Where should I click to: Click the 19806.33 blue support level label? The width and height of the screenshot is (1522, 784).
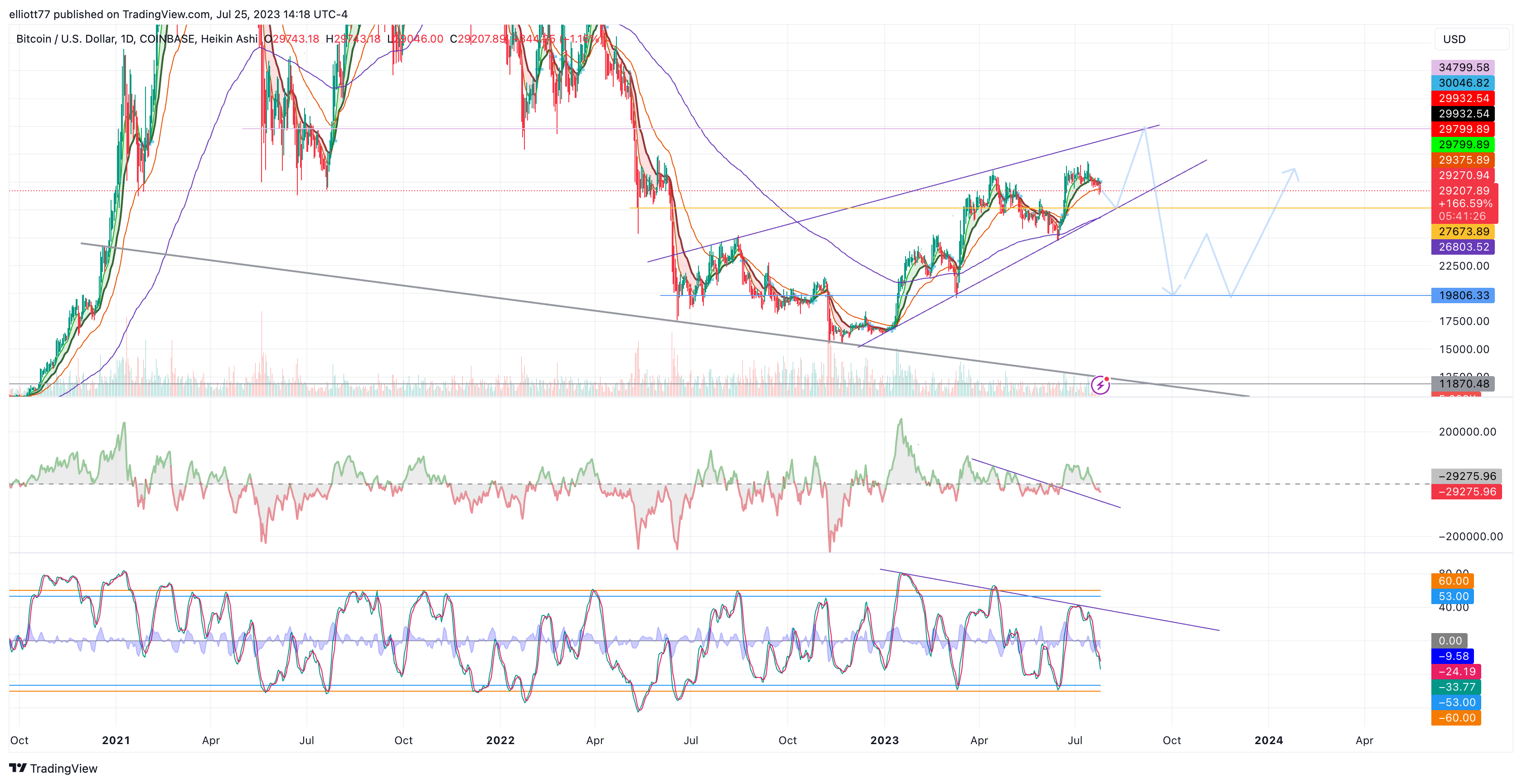tap(1463, 295)
